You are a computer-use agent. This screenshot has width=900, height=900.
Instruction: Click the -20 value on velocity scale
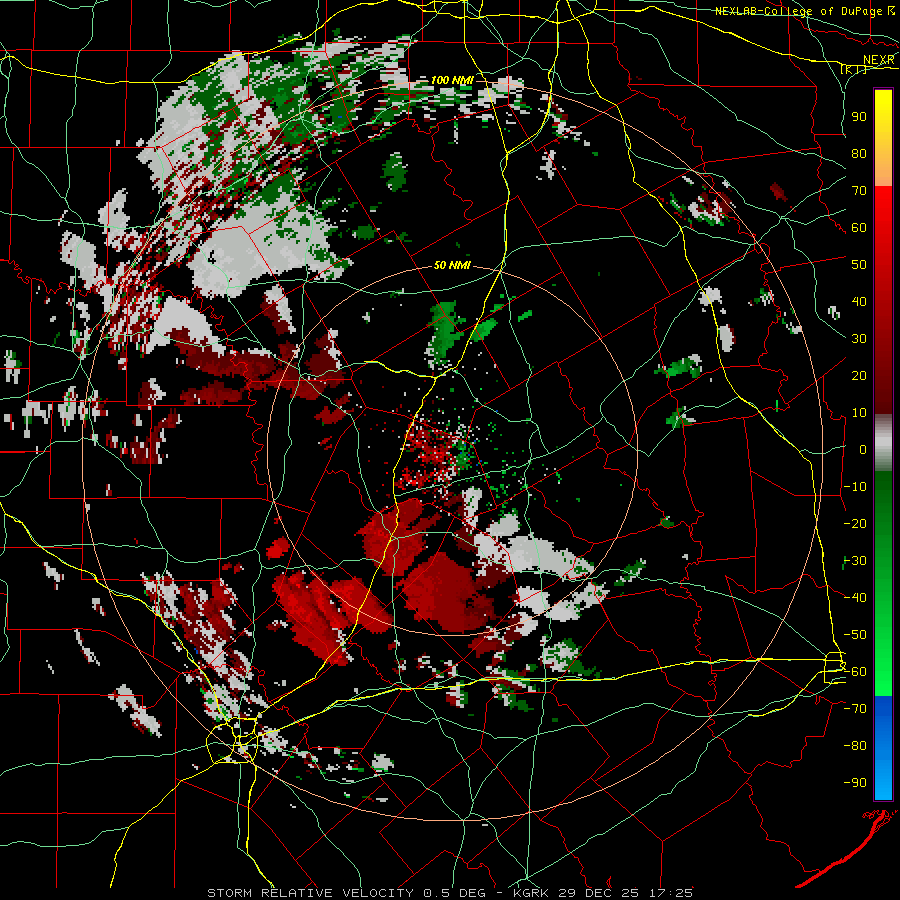(855, 523)
